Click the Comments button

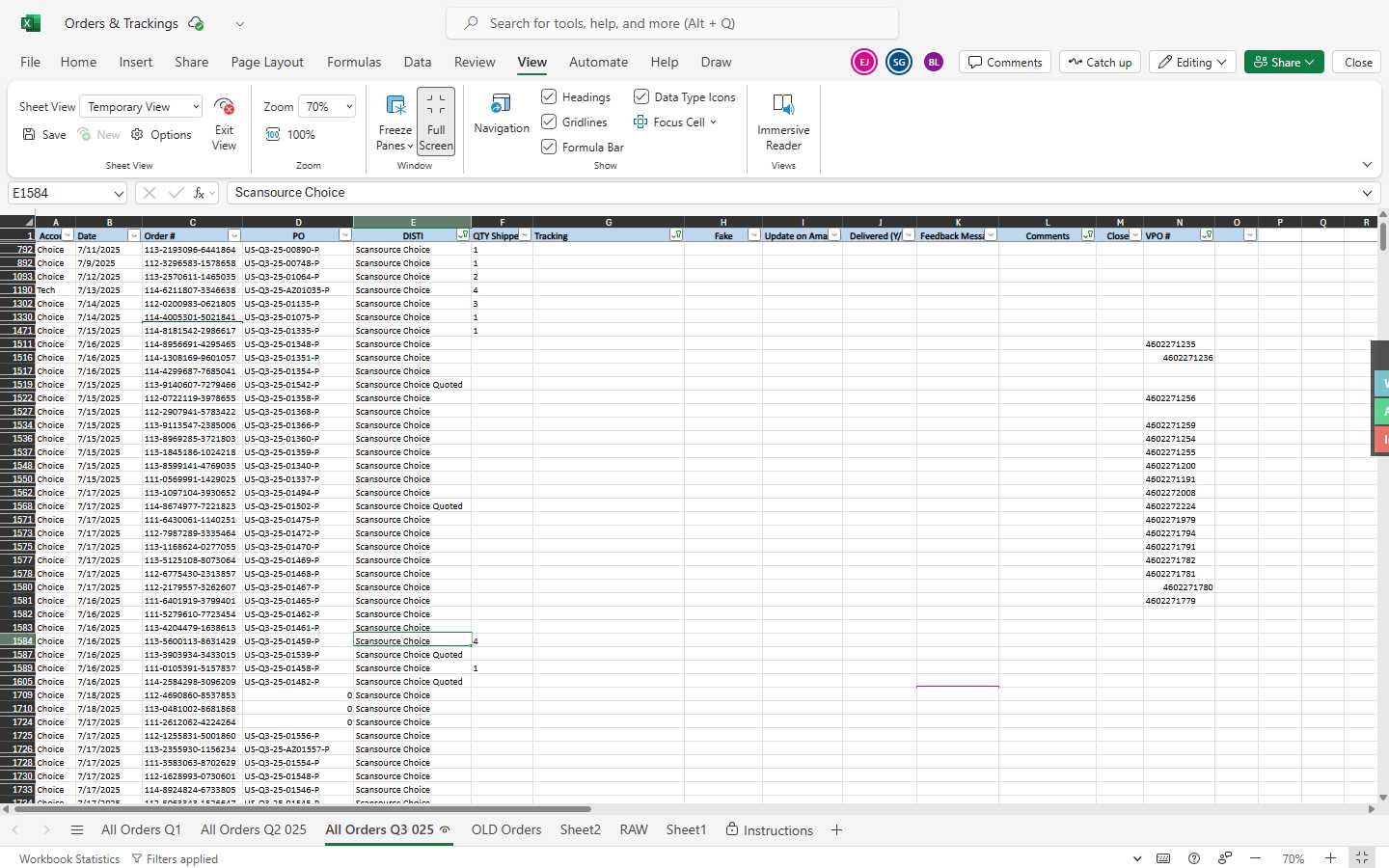(x=1005, y=62)
